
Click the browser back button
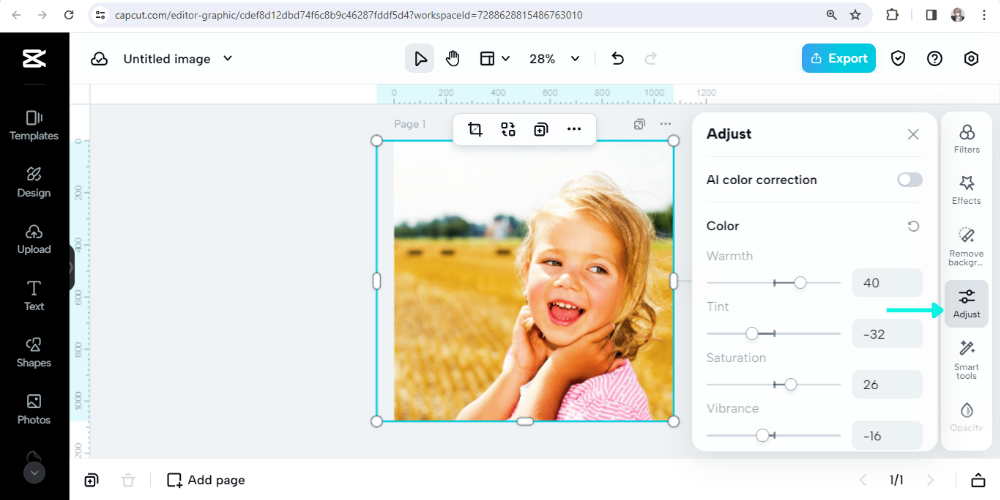coord(16,15)
